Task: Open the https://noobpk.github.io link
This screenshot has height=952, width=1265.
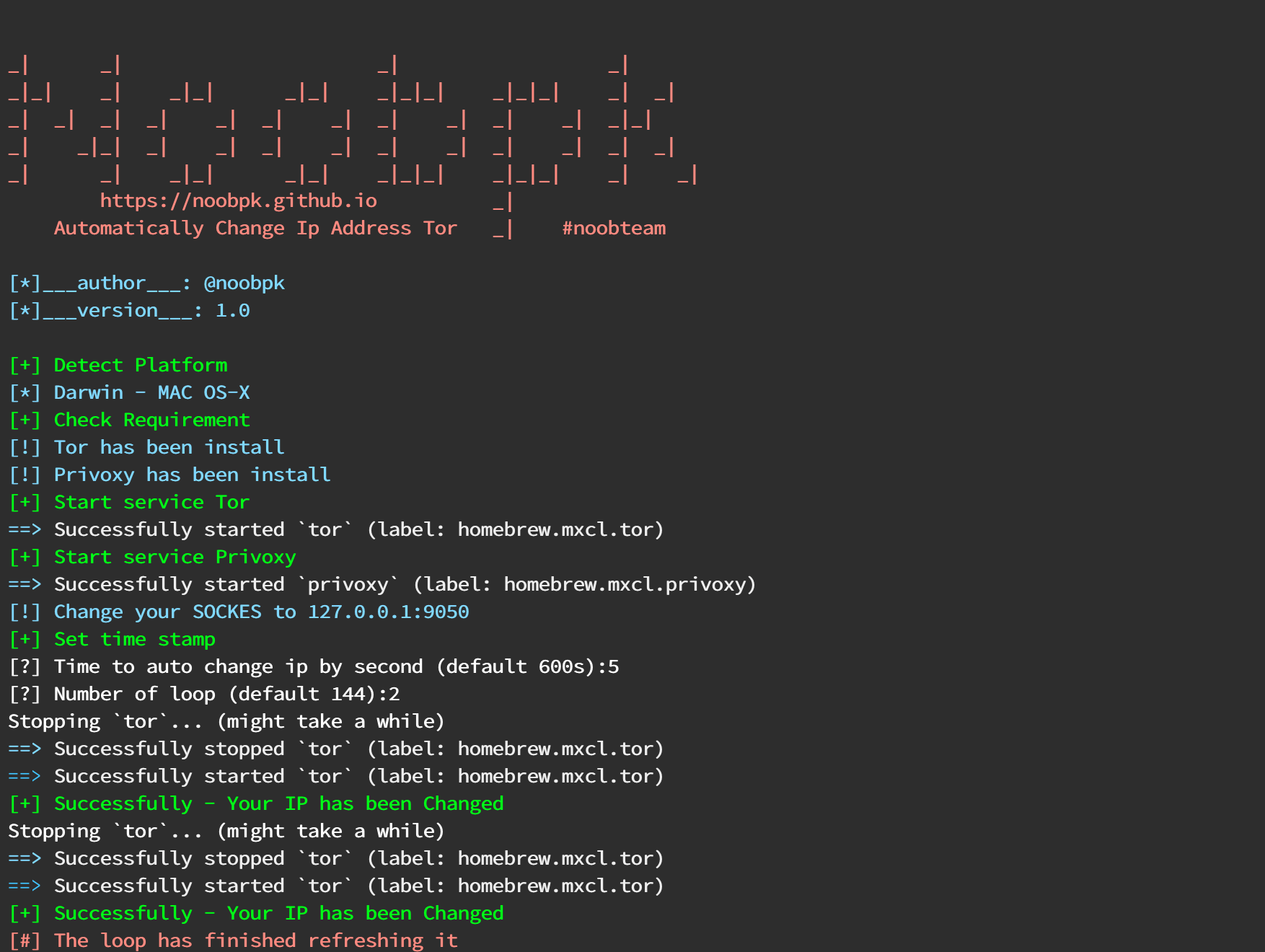Action: click(x=238, y=200)
